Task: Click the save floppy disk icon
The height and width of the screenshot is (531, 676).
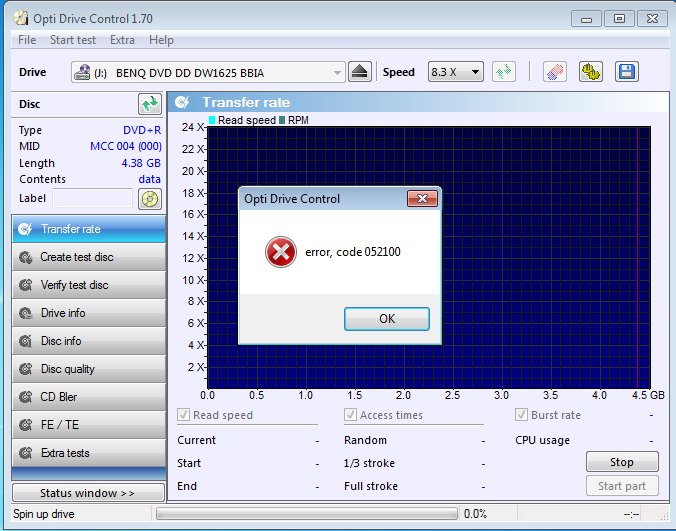Action: 626,72
